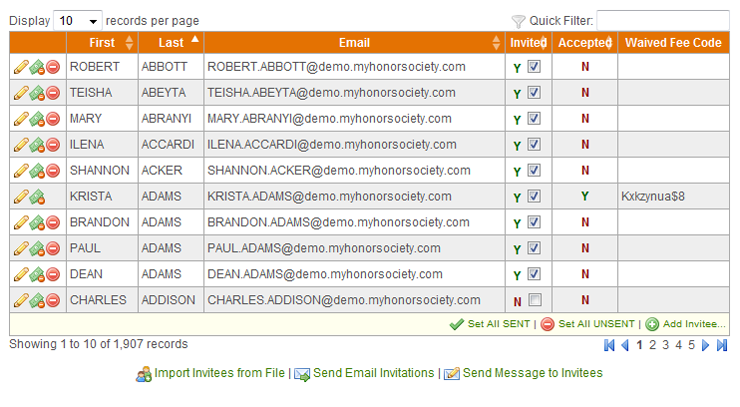The image size is (740, 407).
Task: Click the red delete icon for CHARLES ADDISON
Action: [53, 300]
